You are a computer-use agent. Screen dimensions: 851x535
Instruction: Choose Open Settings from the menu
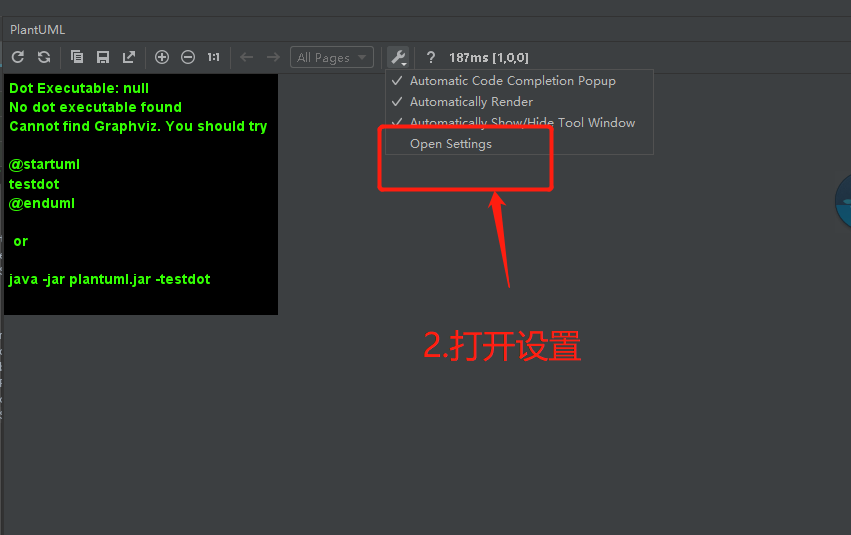(x=519, y=144)
